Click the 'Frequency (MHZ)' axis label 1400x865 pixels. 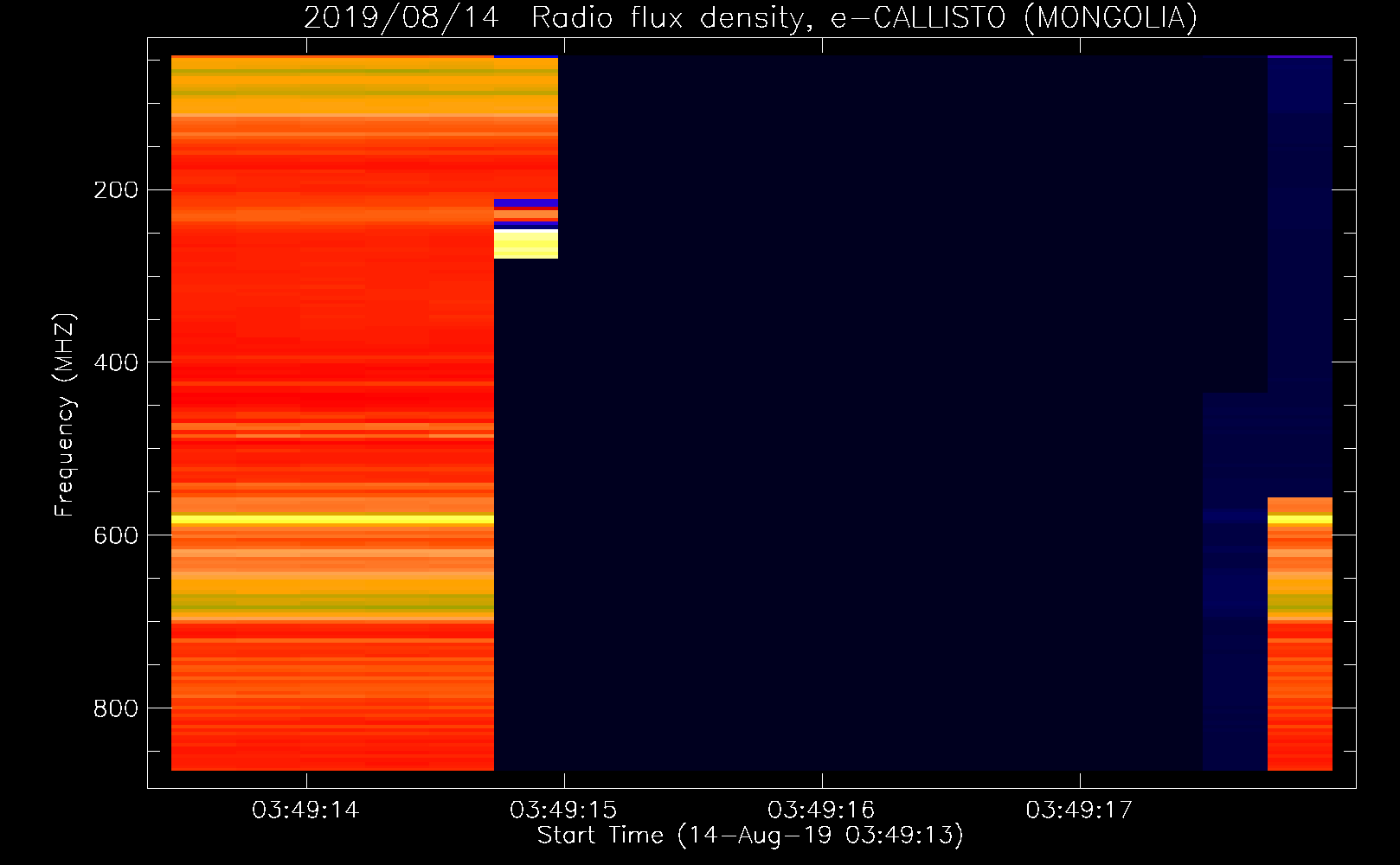click(64, 414)
